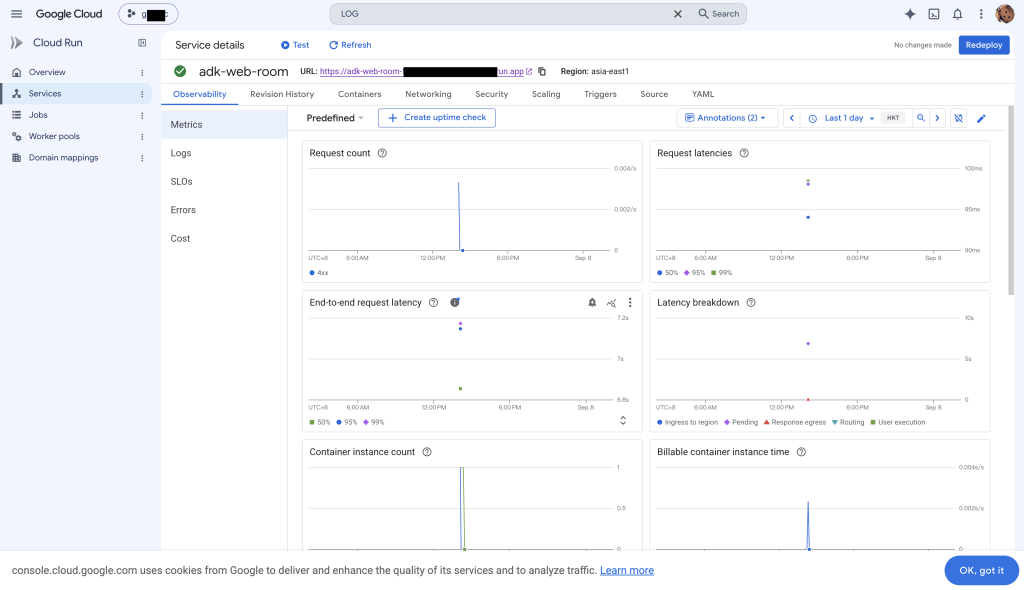Open the Last 1 day time range dropdown

click(842, 118)
